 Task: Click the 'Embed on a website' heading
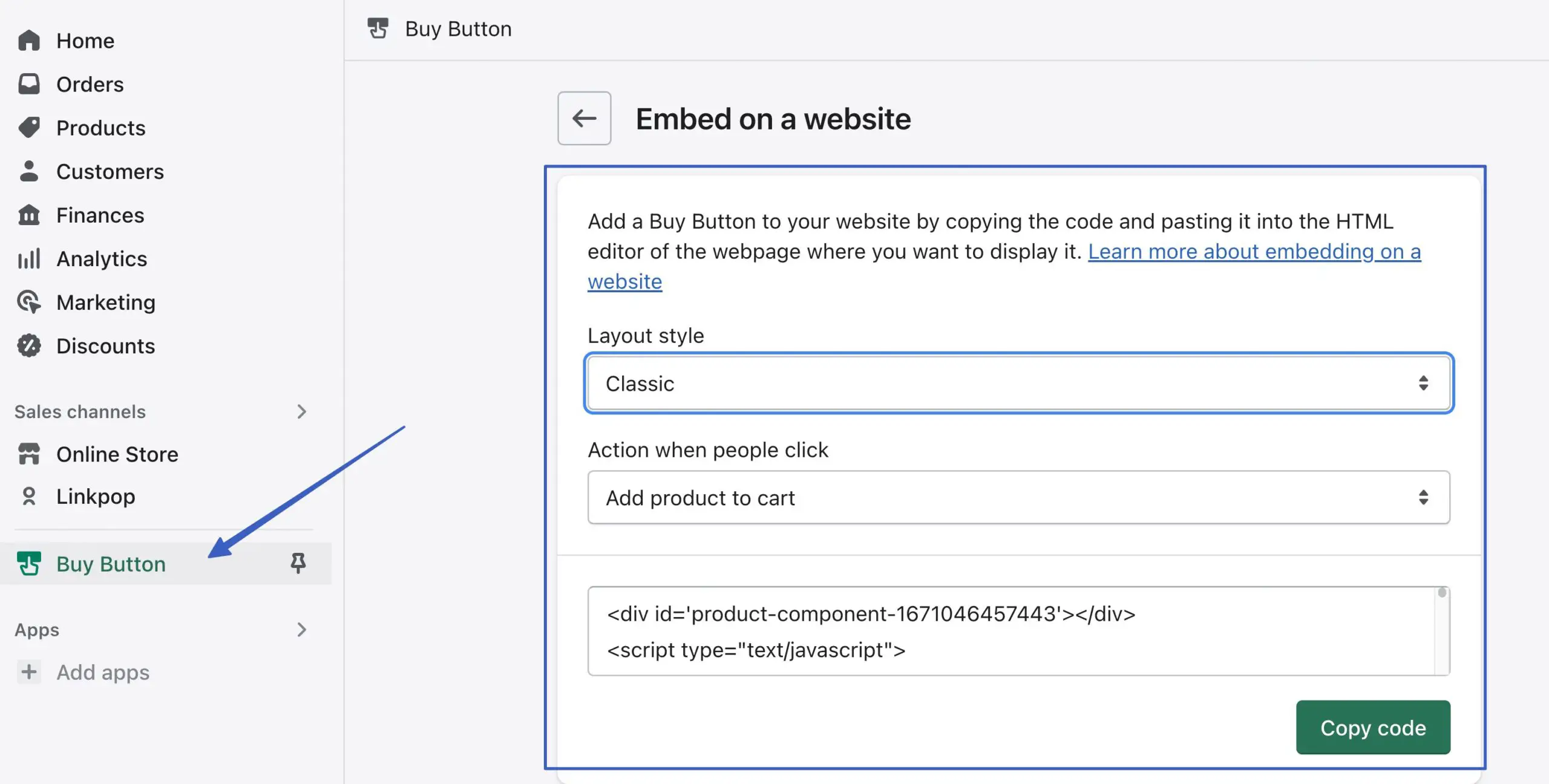773,119
